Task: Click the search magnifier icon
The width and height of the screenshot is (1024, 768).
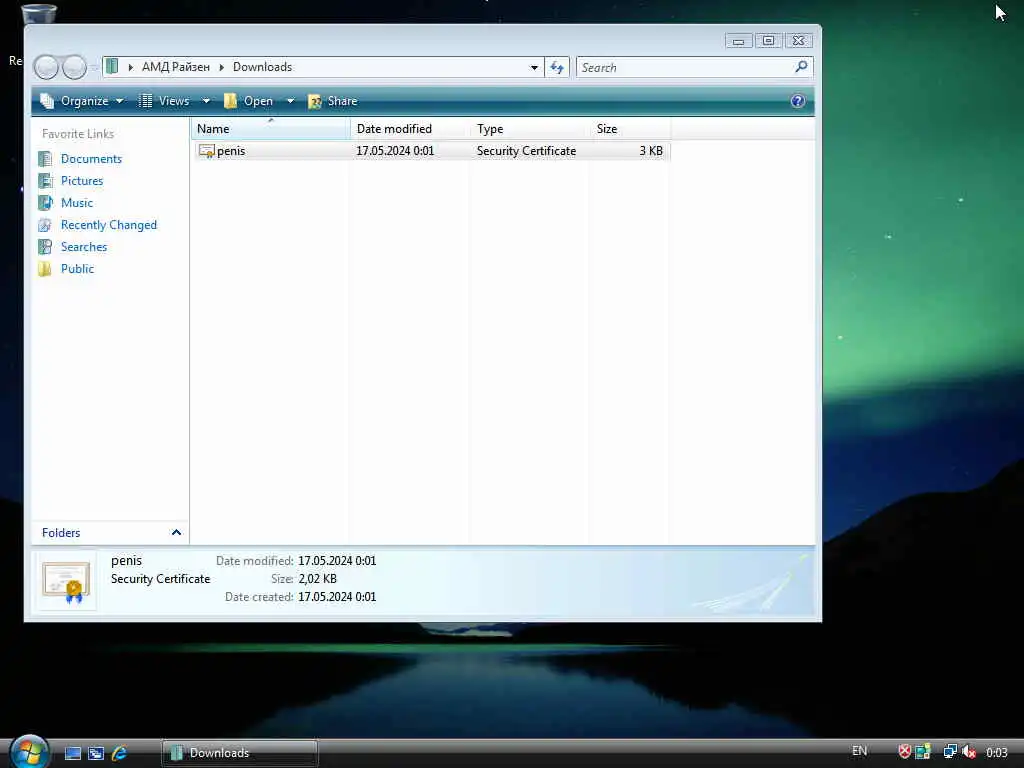Action: pyautogui.click(x=801, y=67)
